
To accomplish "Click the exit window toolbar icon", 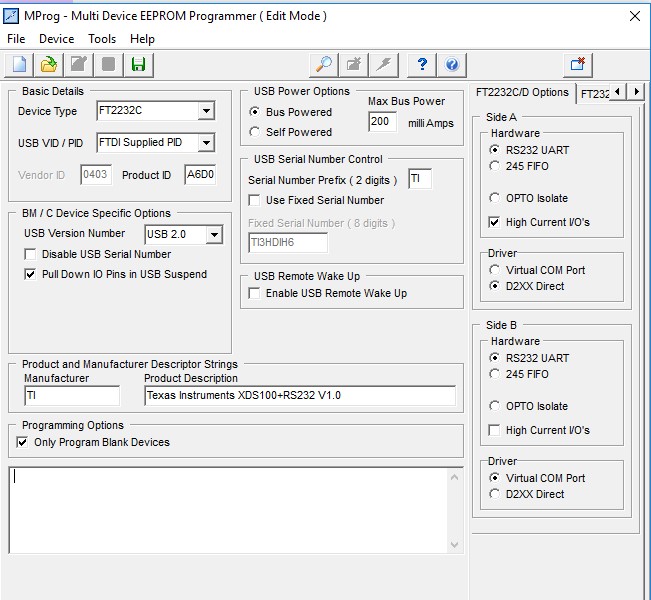I will (578, 65).
